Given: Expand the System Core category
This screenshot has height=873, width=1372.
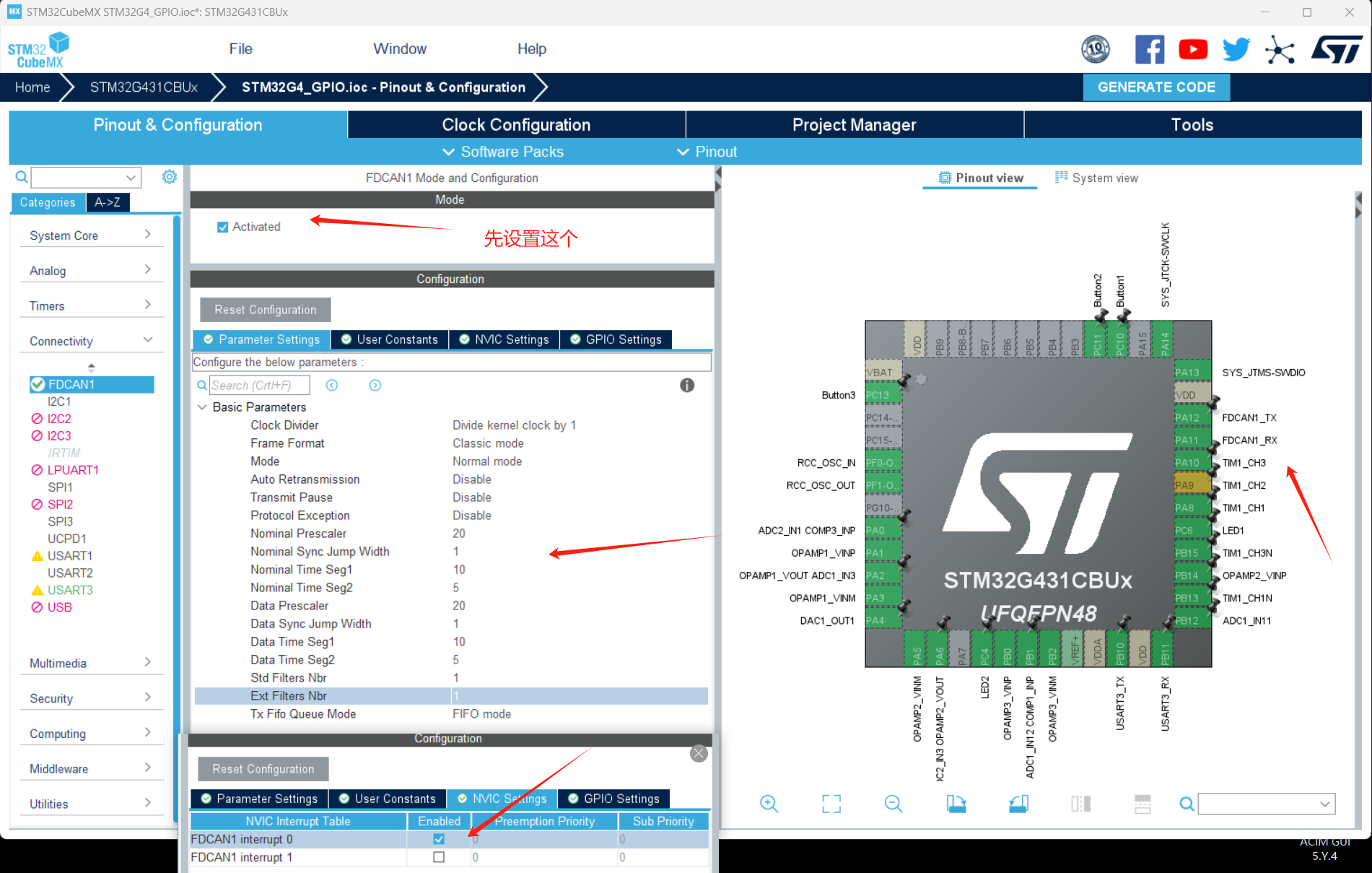Looking at the screenshot, I should coord(91,235).
